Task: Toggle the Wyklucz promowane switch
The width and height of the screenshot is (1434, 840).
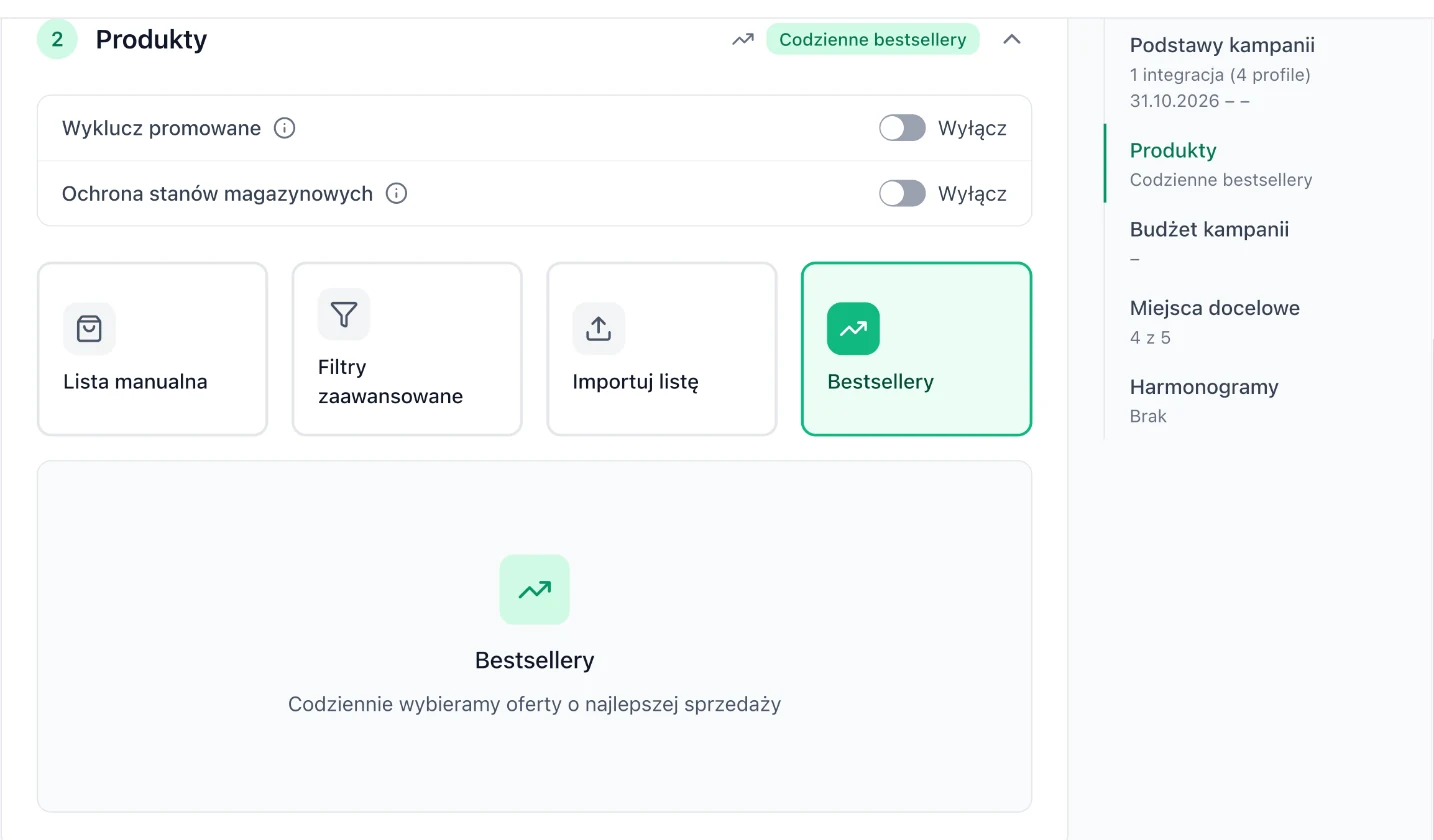Action: (902, 128)
